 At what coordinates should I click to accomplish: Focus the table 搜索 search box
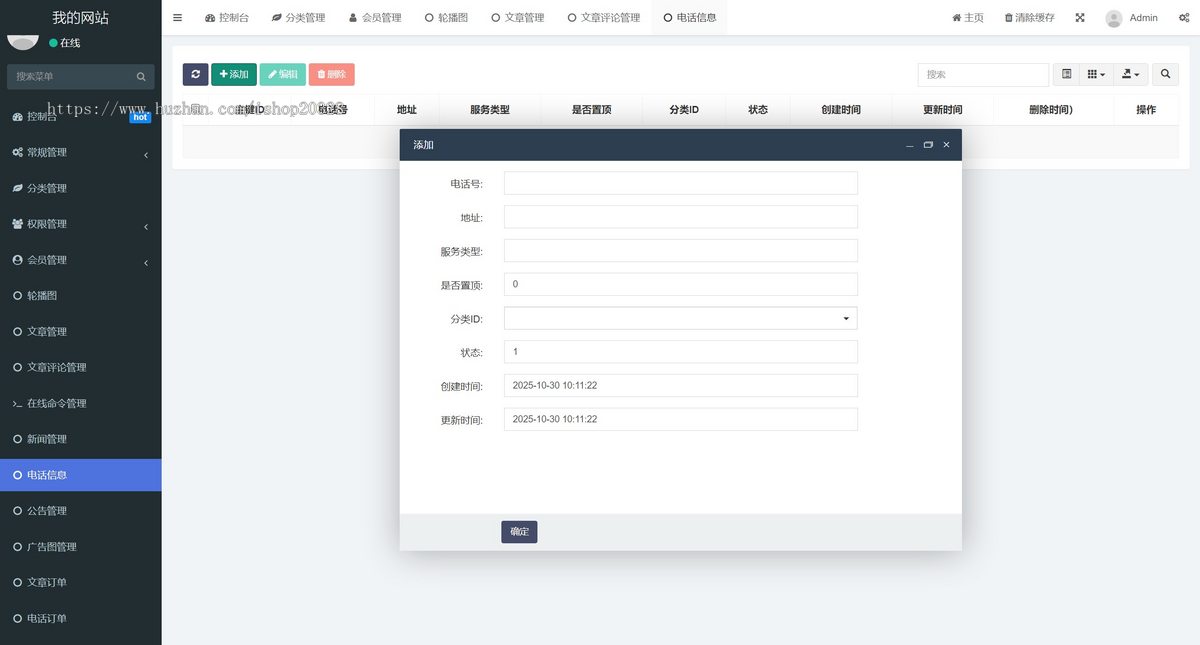983,74
